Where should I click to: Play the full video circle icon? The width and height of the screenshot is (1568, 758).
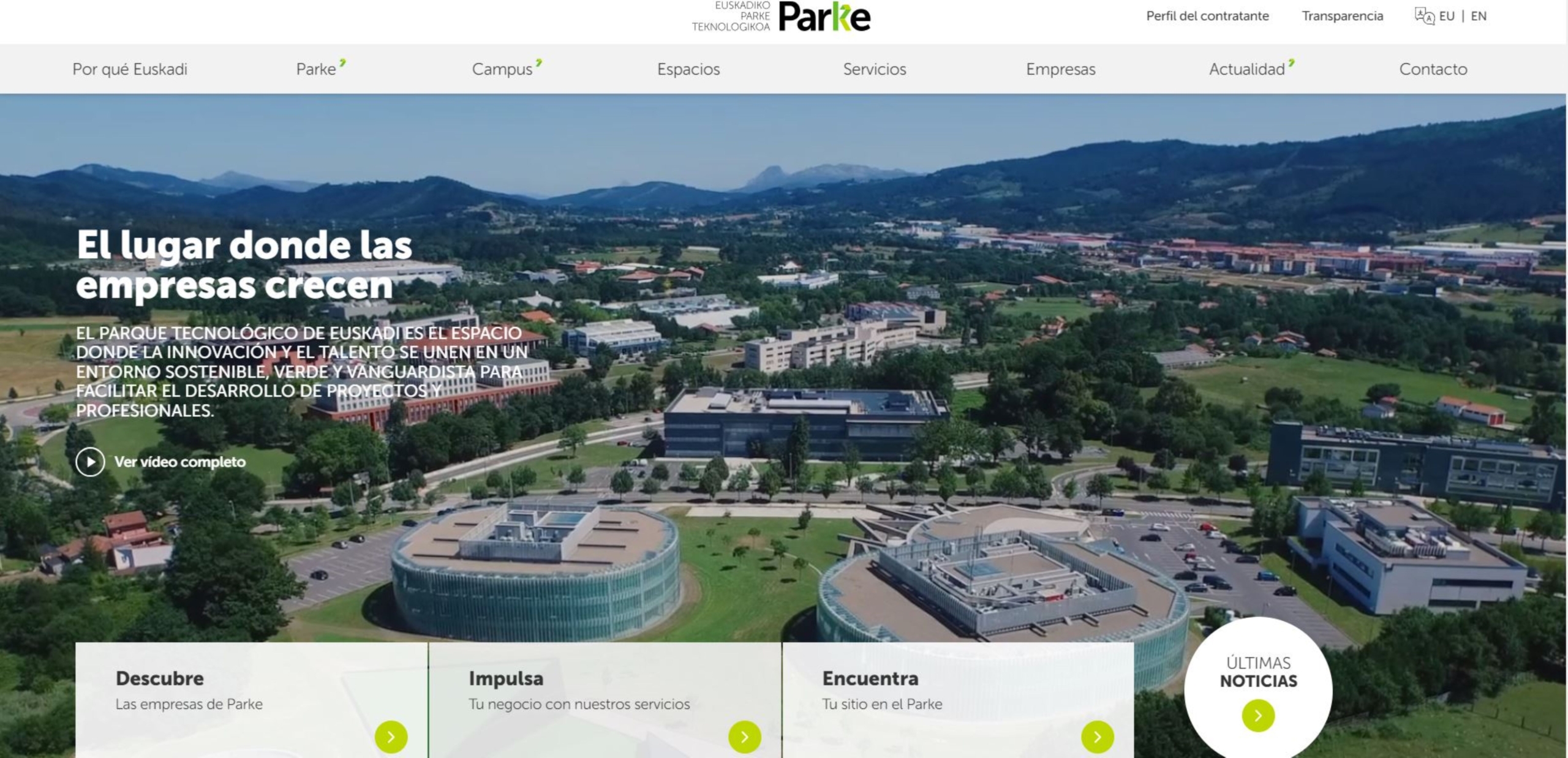click(90, 462)
